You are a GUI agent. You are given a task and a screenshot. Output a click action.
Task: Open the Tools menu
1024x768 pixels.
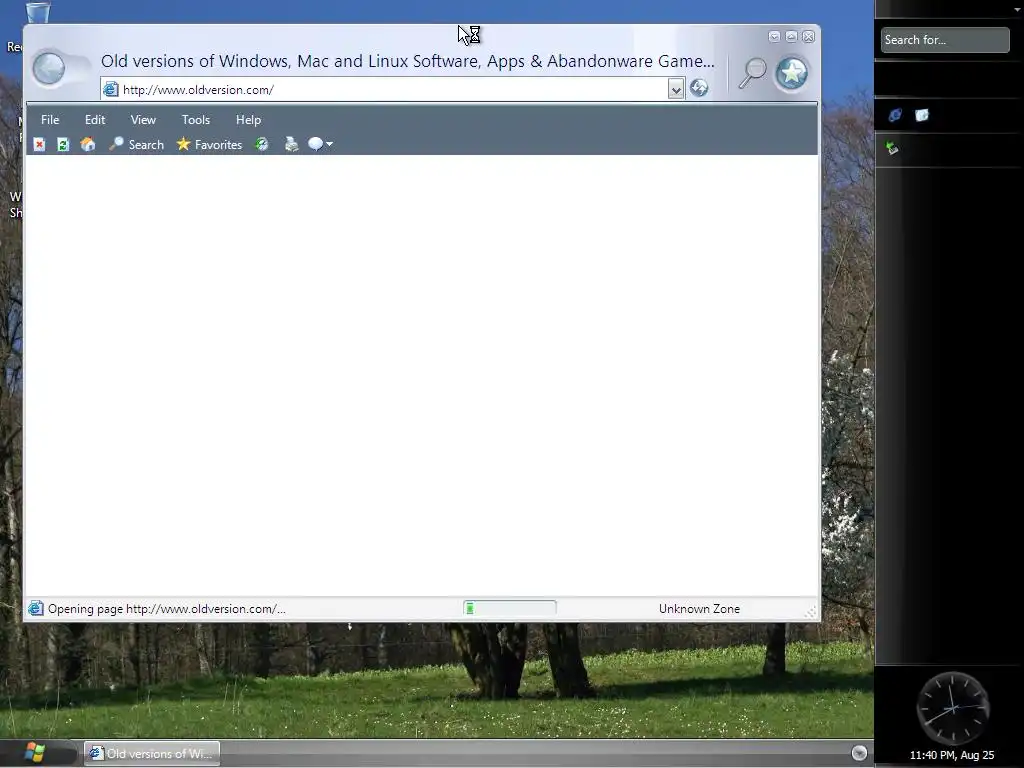tap(196, 120)
